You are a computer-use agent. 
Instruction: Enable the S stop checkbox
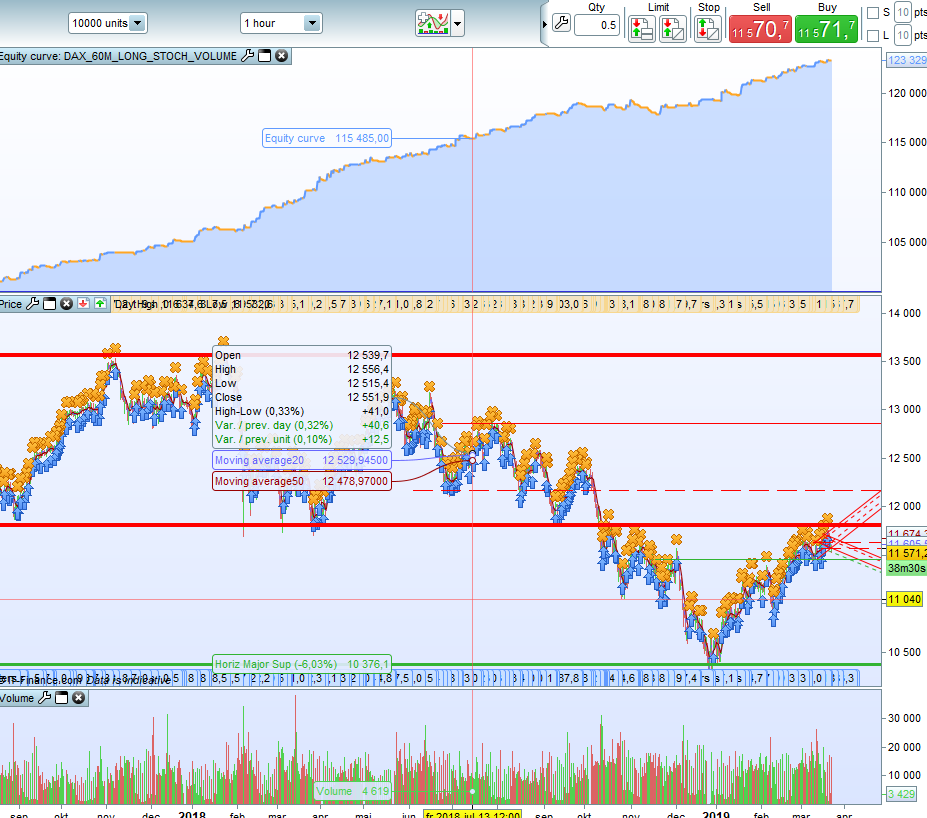873,12
